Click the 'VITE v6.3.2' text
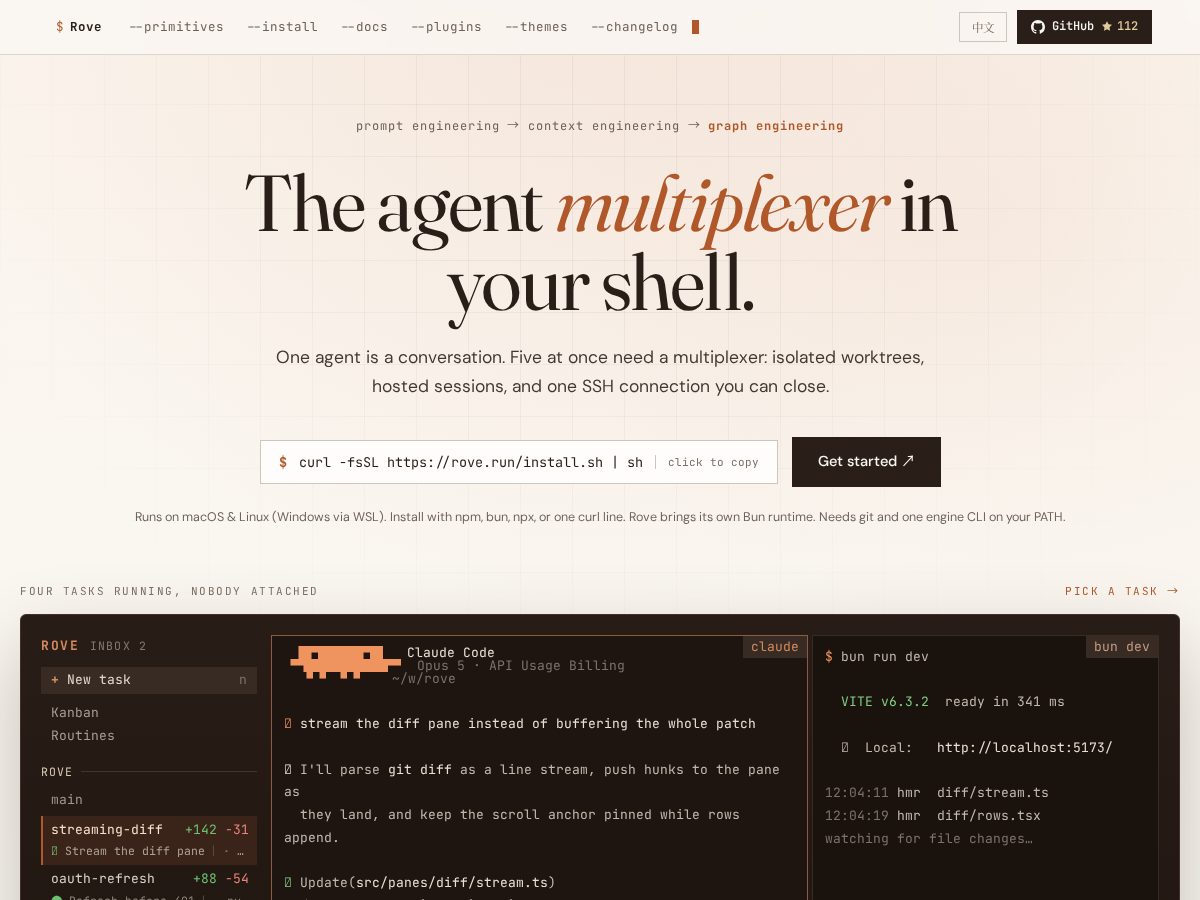 885,702
